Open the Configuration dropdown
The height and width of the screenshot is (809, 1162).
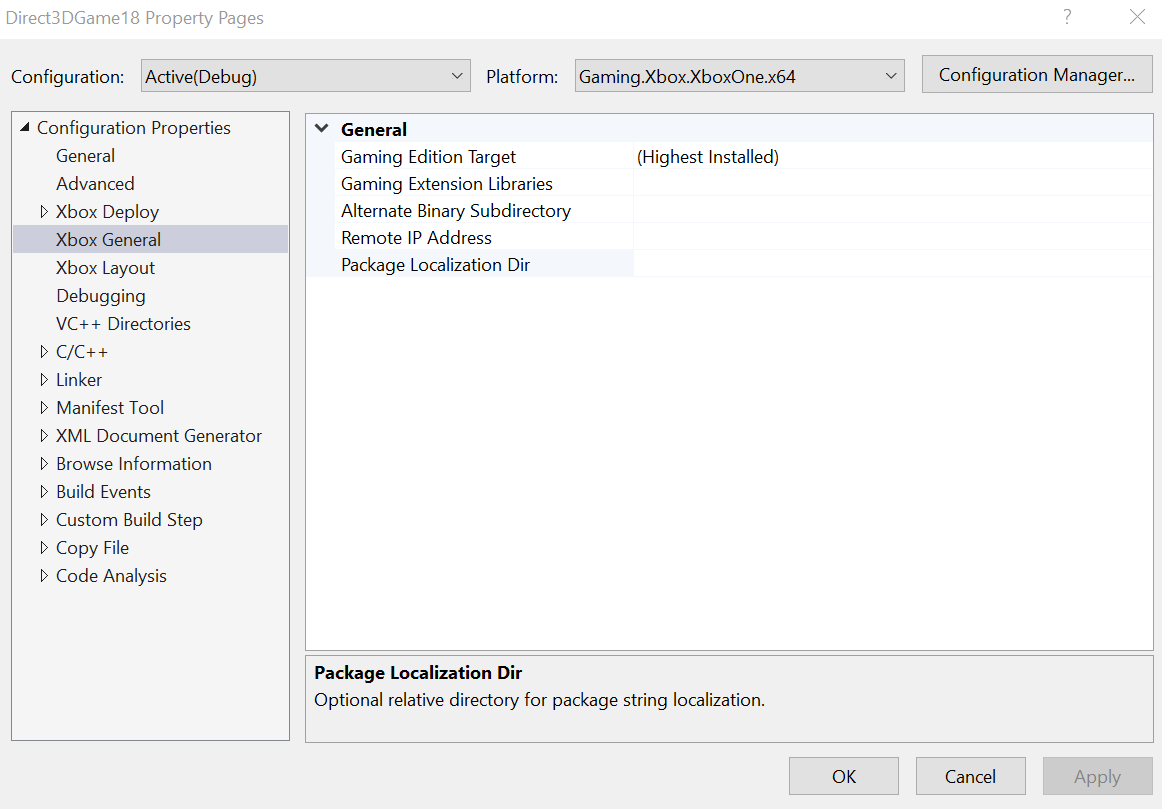coord(305,76)
